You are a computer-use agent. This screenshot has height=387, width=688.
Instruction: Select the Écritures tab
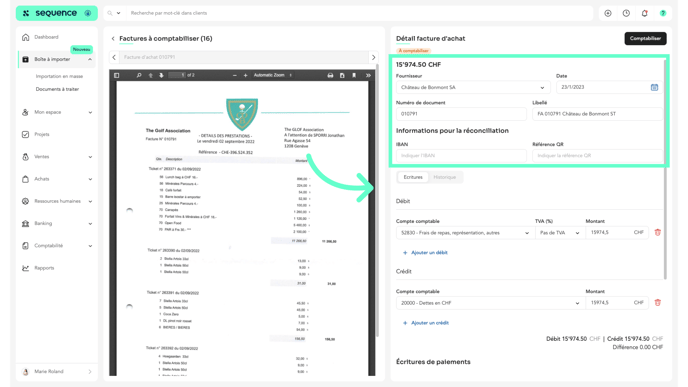[x=413, y=177]
